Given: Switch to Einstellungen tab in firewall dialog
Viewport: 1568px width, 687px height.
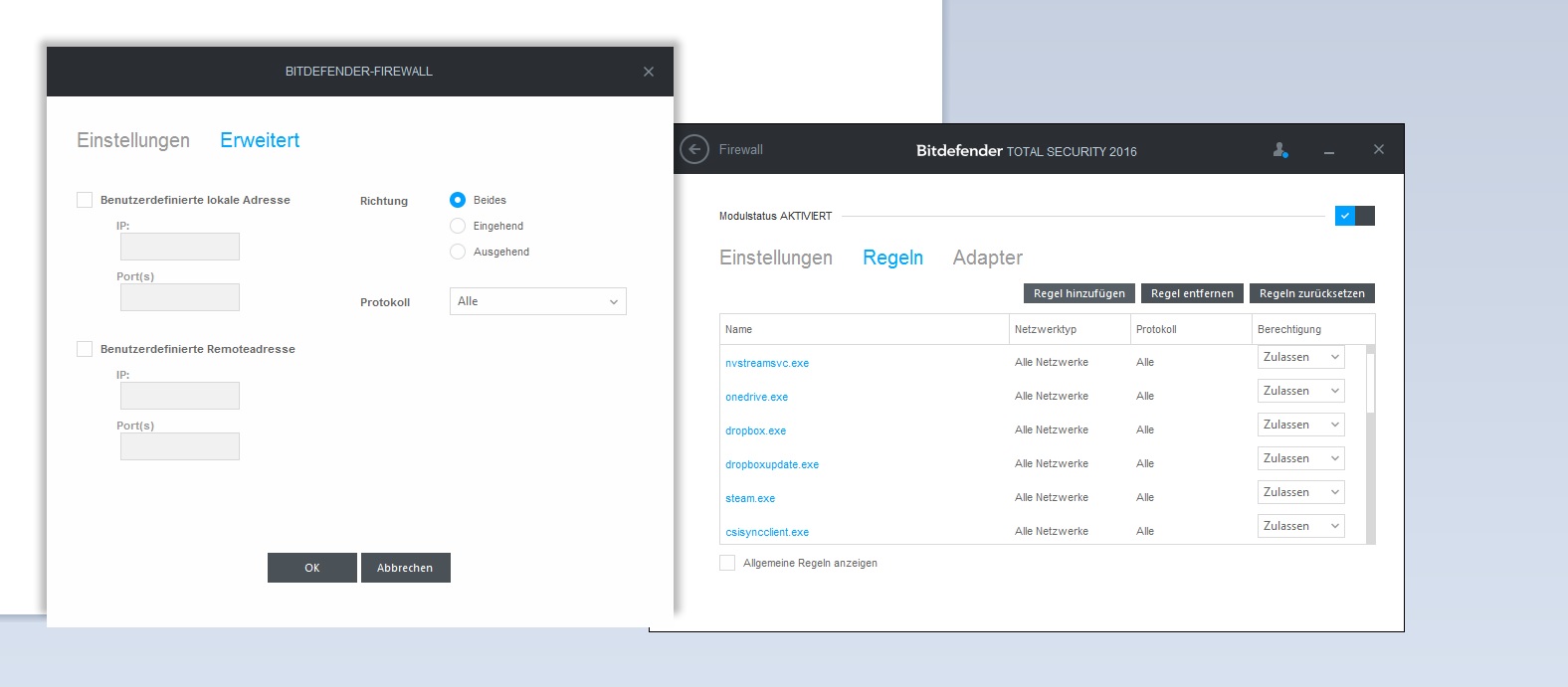Looking at the screenshot, I should point(133,140).
